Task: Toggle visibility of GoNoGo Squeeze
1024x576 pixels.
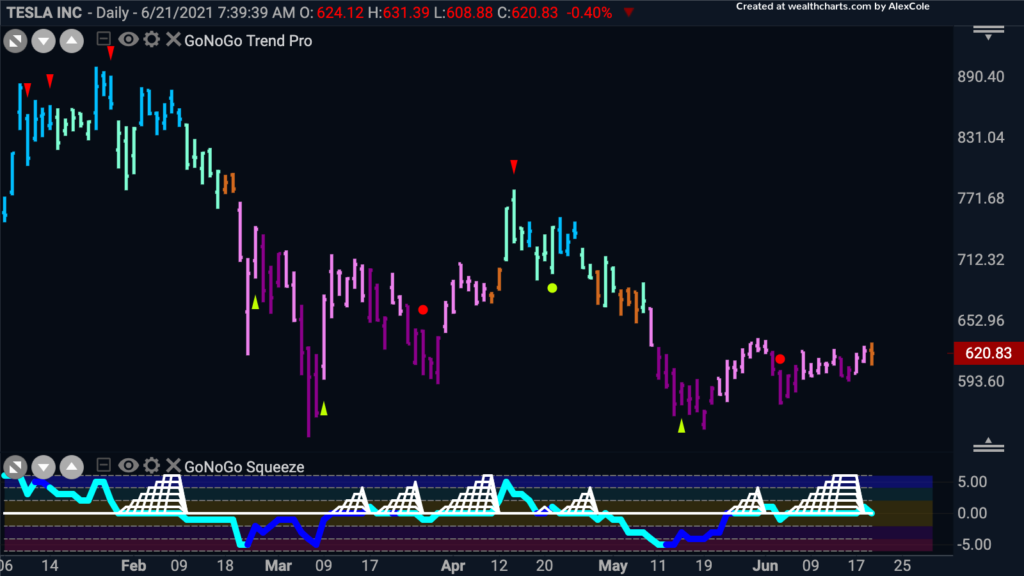Action: (128, 465)
